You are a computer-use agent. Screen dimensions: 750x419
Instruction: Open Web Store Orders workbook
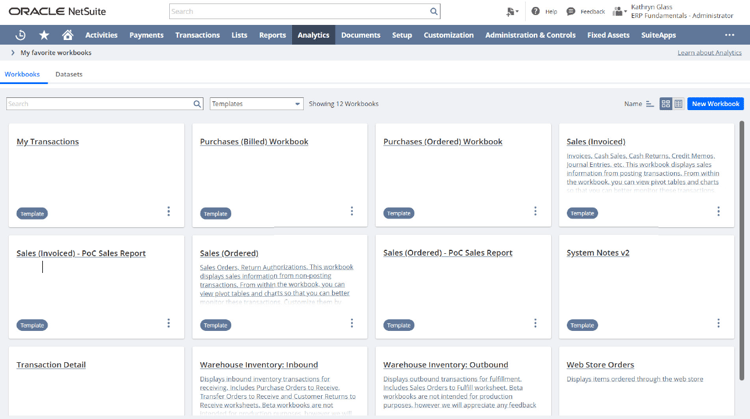(600, 364)
